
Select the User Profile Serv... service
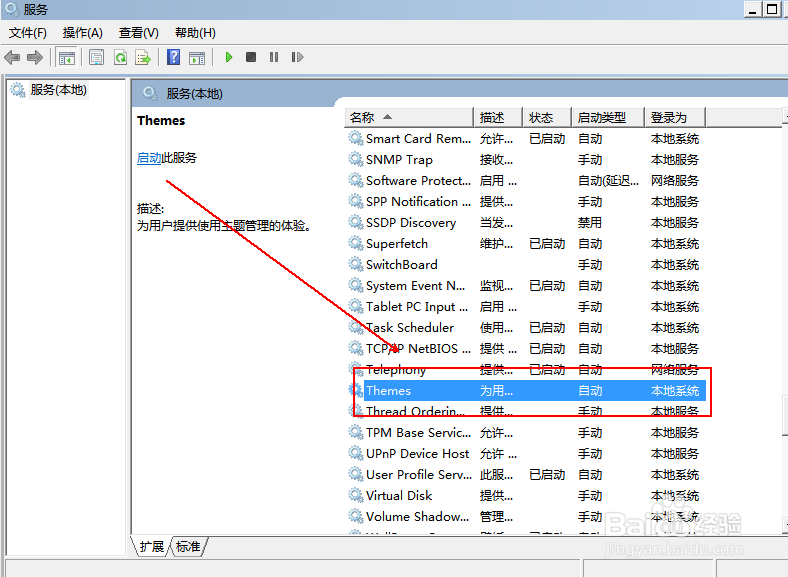point(527,474)
